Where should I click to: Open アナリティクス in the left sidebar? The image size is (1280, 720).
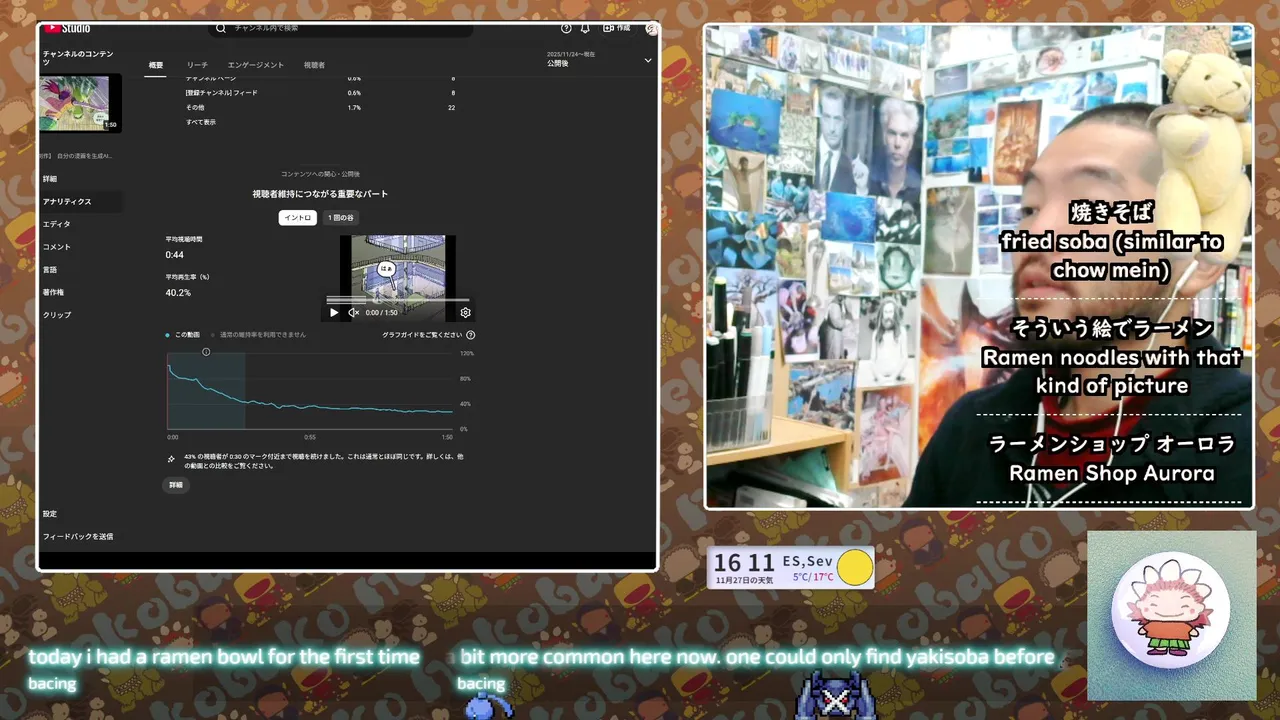pos(80,202)
